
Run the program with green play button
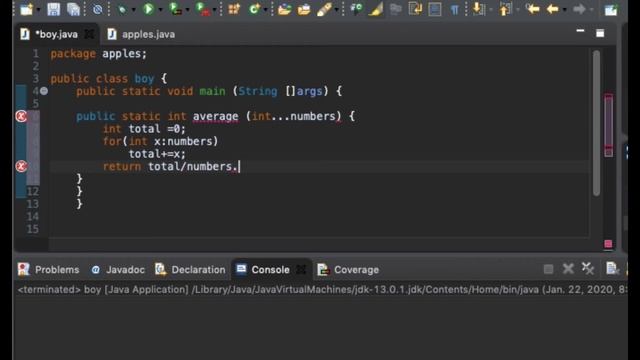coord(149,9)
